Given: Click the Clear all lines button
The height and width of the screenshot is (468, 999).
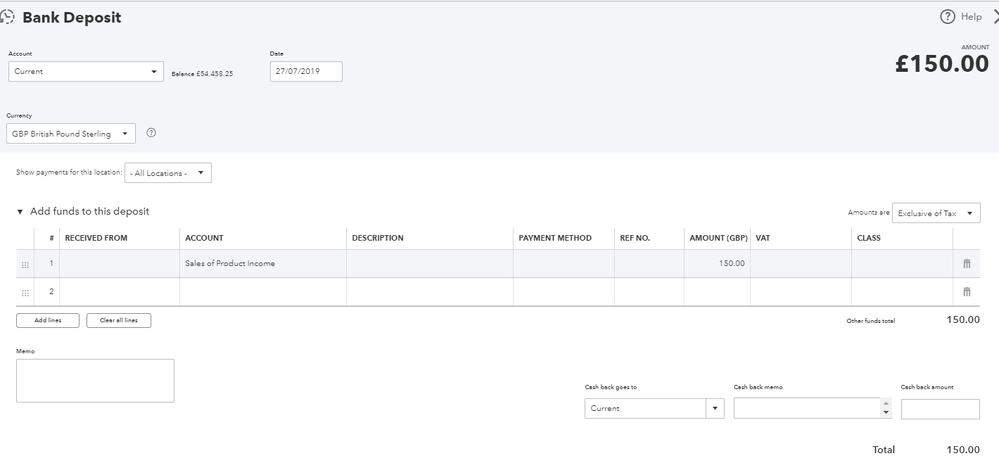Looking at the screenshot, I should [x=119, y=320].
